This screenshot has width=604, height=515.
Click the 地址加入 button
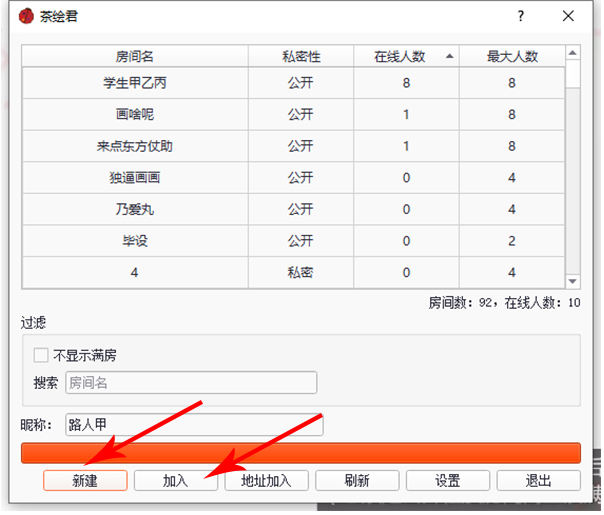[267, 480]
